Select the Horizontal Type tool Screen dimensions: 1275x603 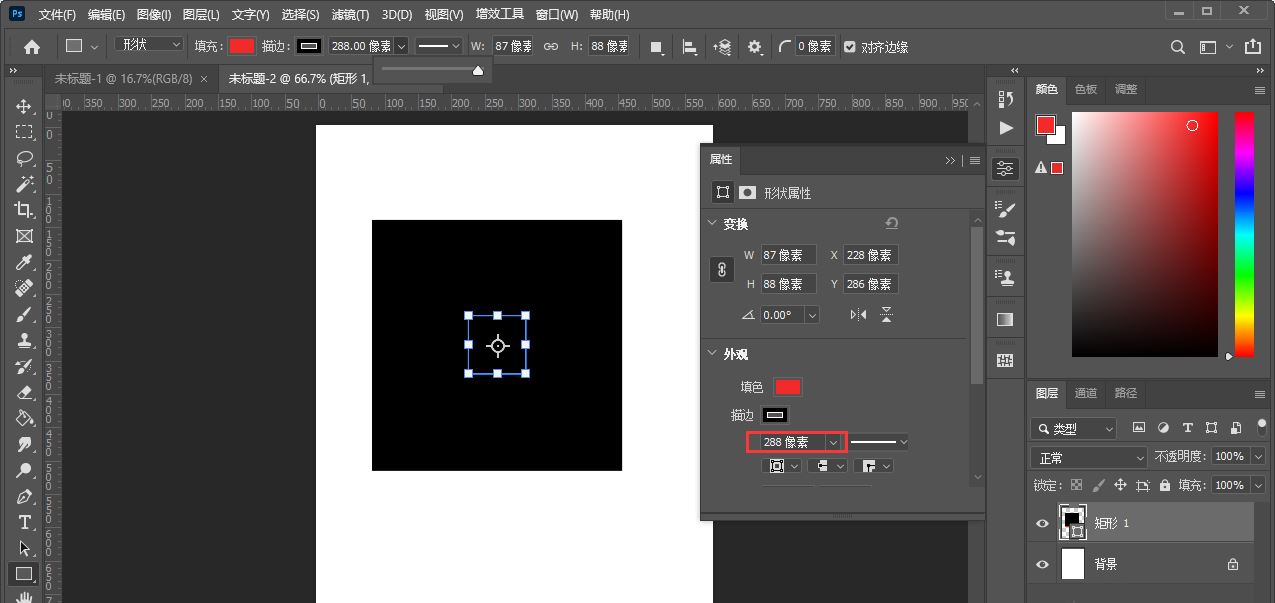[x=24, y=522]
